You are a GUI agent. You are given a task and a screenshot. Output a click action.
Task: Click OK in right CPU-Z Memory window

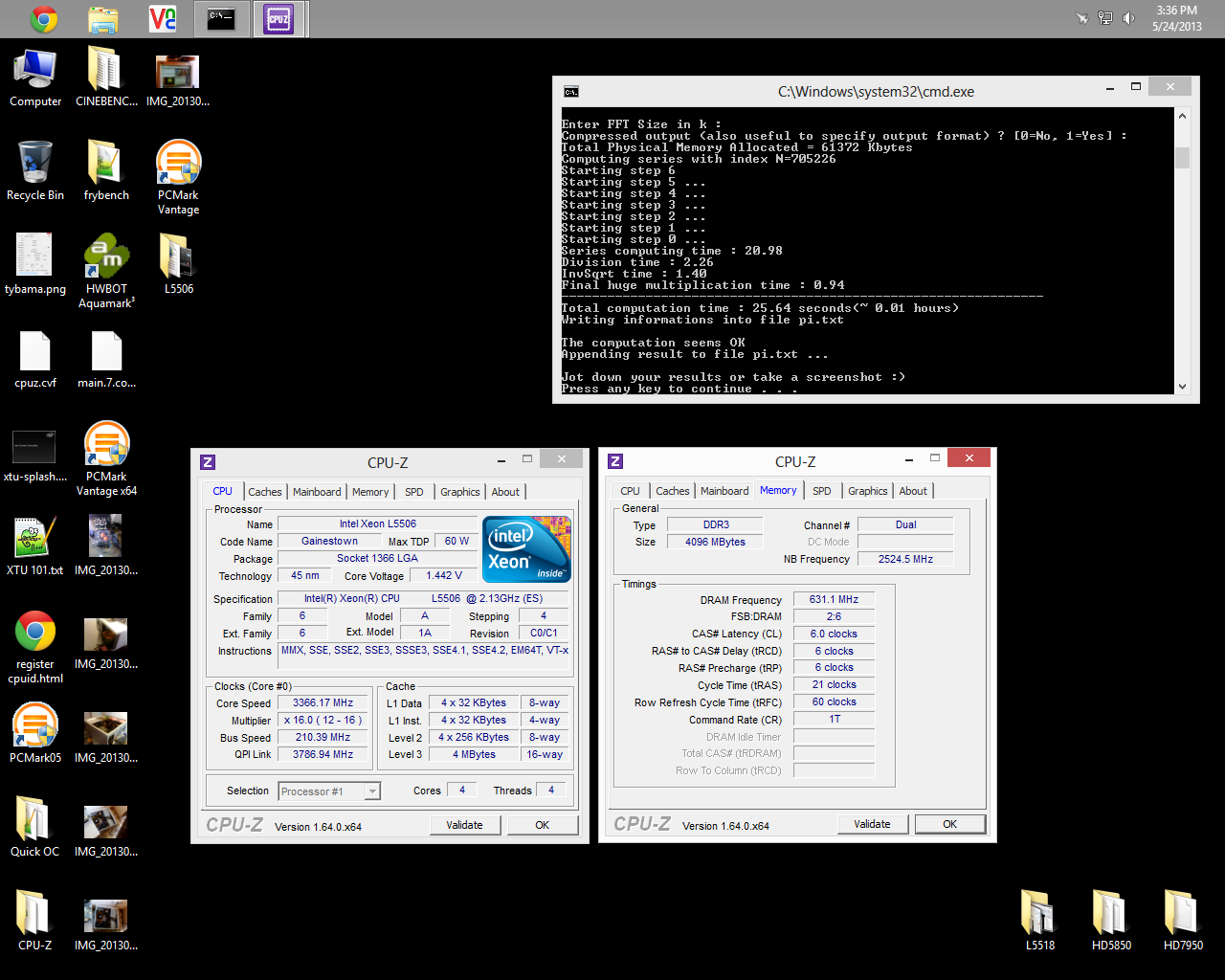point(949,824)
